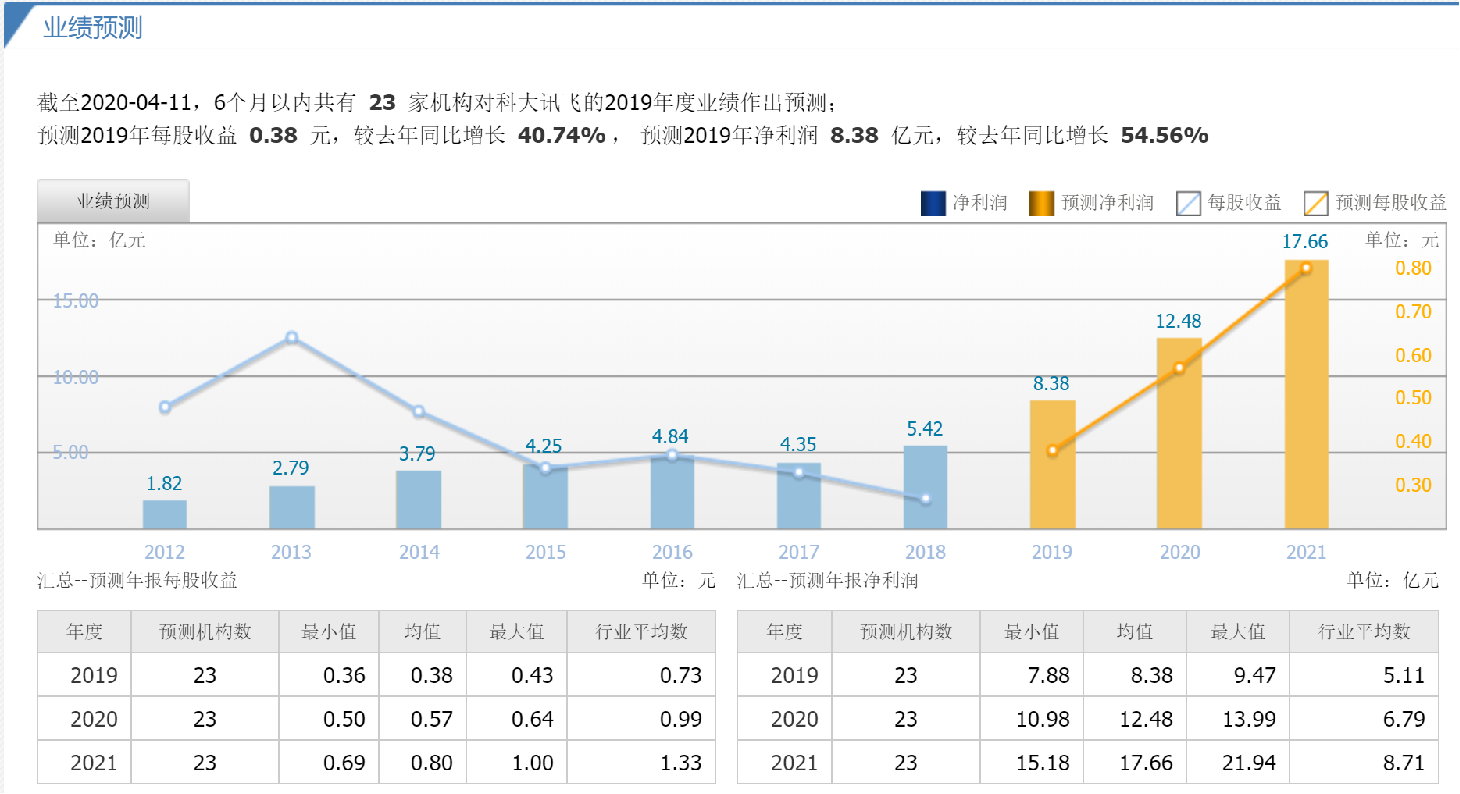Click the 2018 EPS line data point
Viewport: 1460px width, 794px height.
pos(925,498)
